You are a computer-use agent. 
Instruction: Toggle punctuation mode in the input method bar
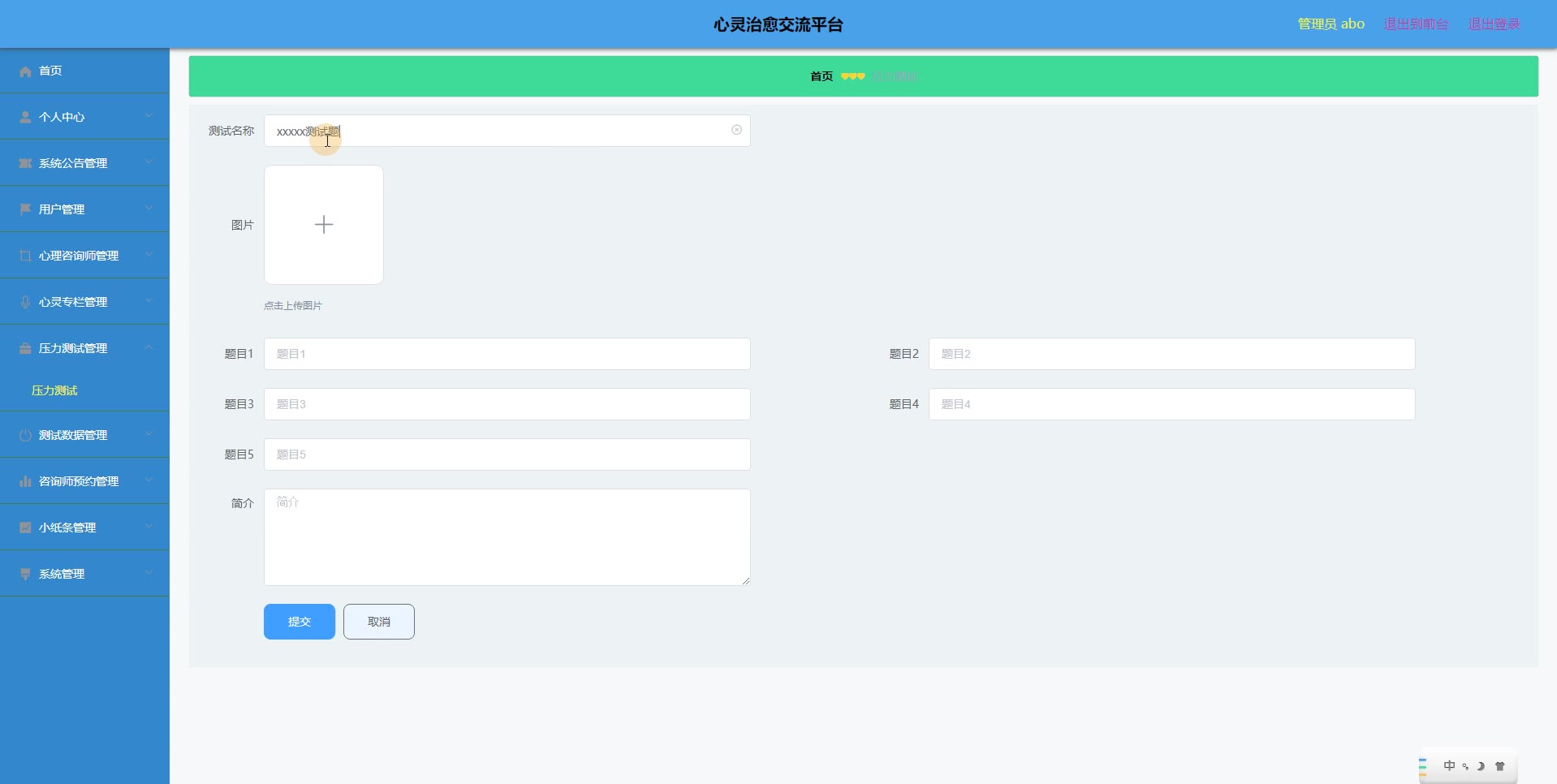pyautogui.click(x=1465, y=766)
